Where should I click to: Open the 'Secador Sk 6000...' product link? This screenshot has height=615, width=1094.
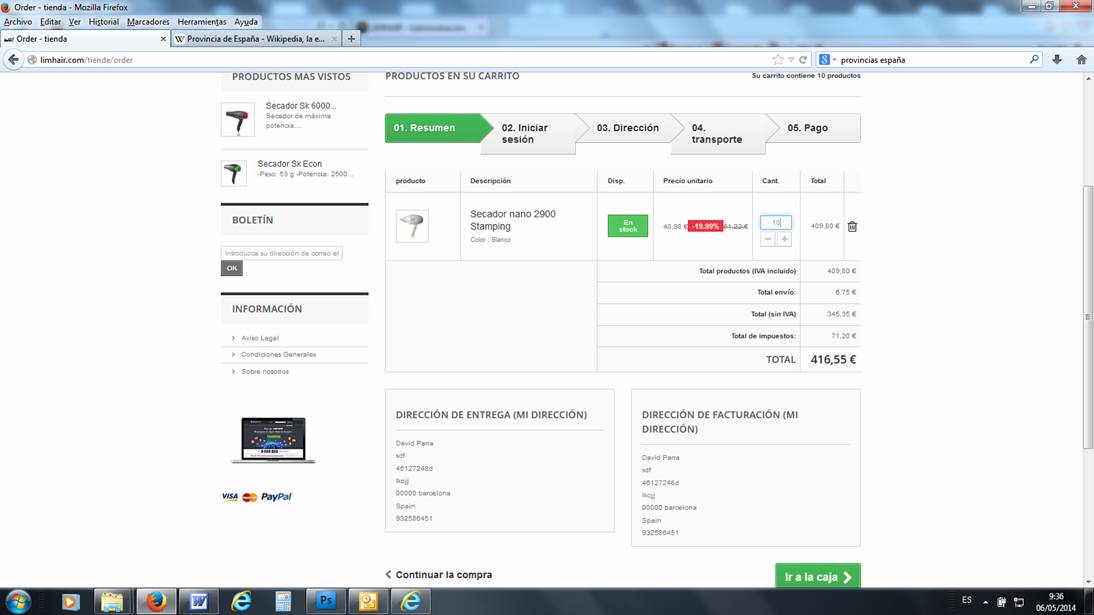coord(301,105)
